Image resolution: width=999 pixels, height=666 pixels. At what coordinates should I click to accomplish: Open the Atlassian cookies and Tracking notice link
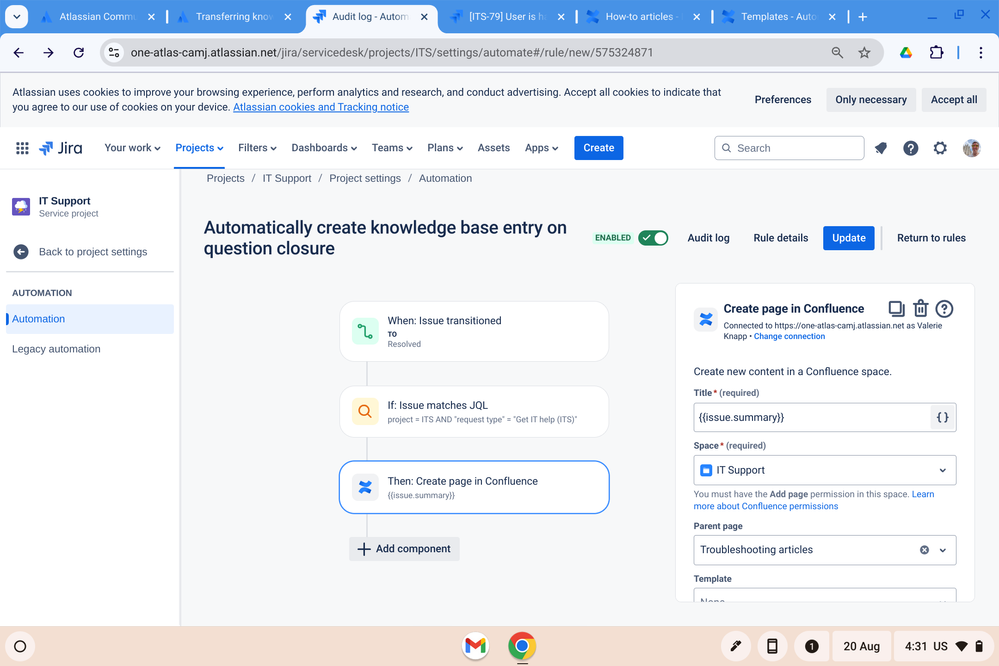320,107
